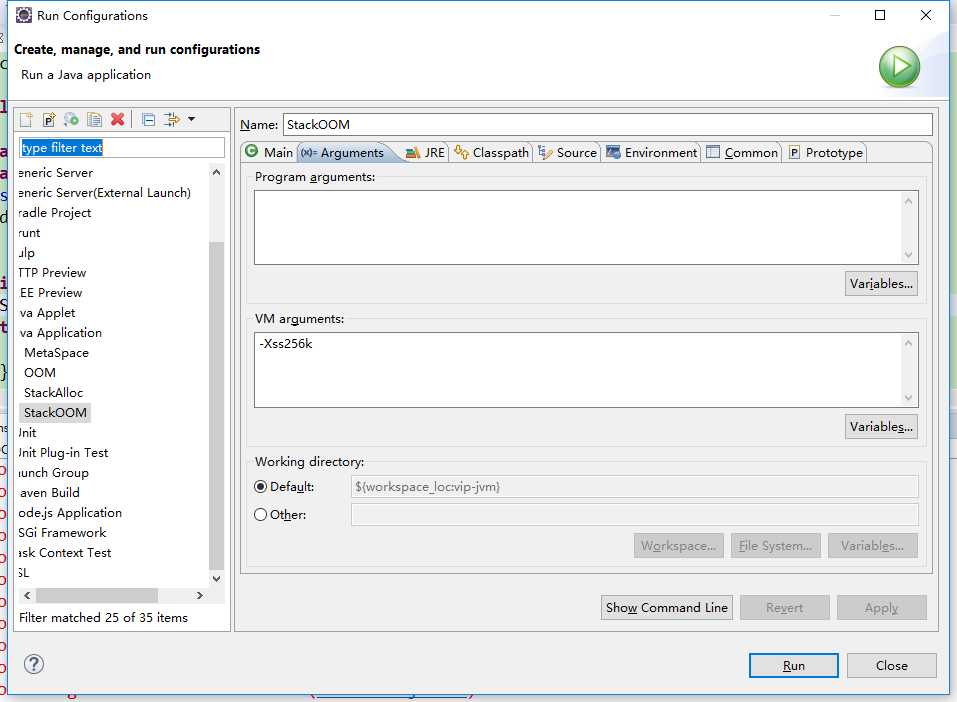Image resolution: width=957 pixels, height=702 pixels.
Task: Click the File System... button
Action: pos(776,546)
